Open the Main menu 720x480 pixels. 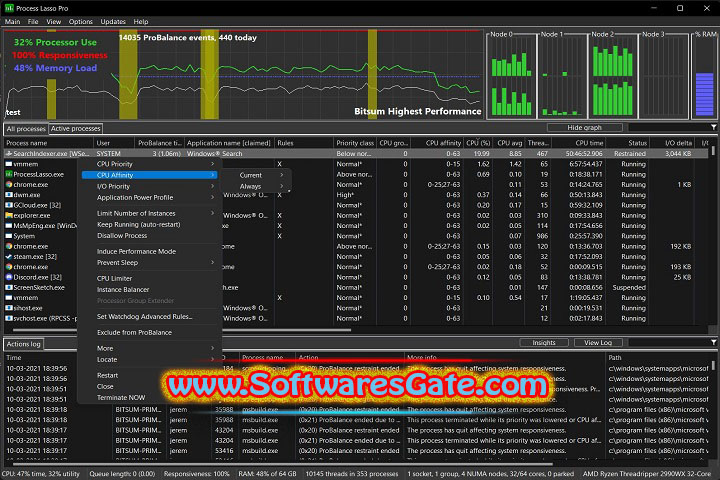click(12, 22)
